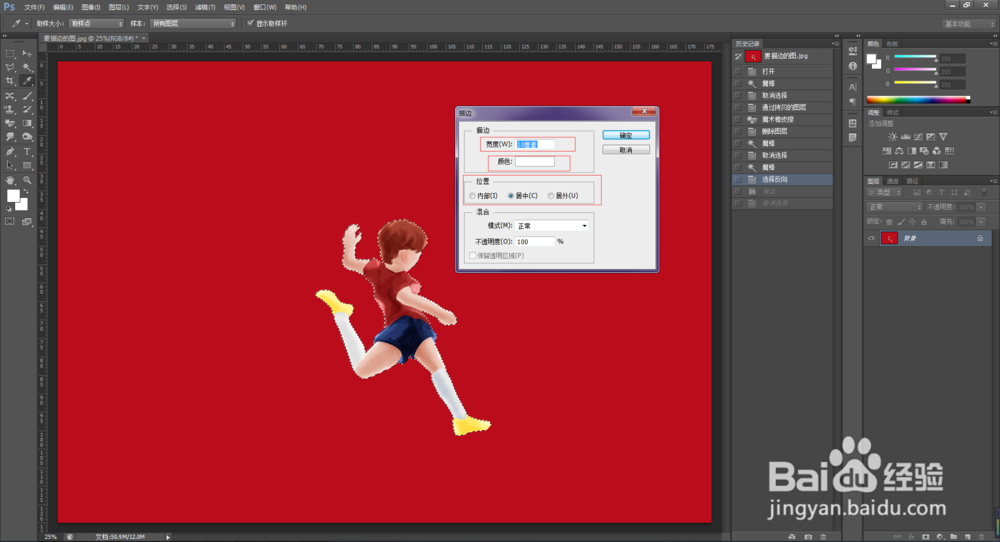Open the blend Mode dropdown in Stroke dialog

[x=552, y=226]
